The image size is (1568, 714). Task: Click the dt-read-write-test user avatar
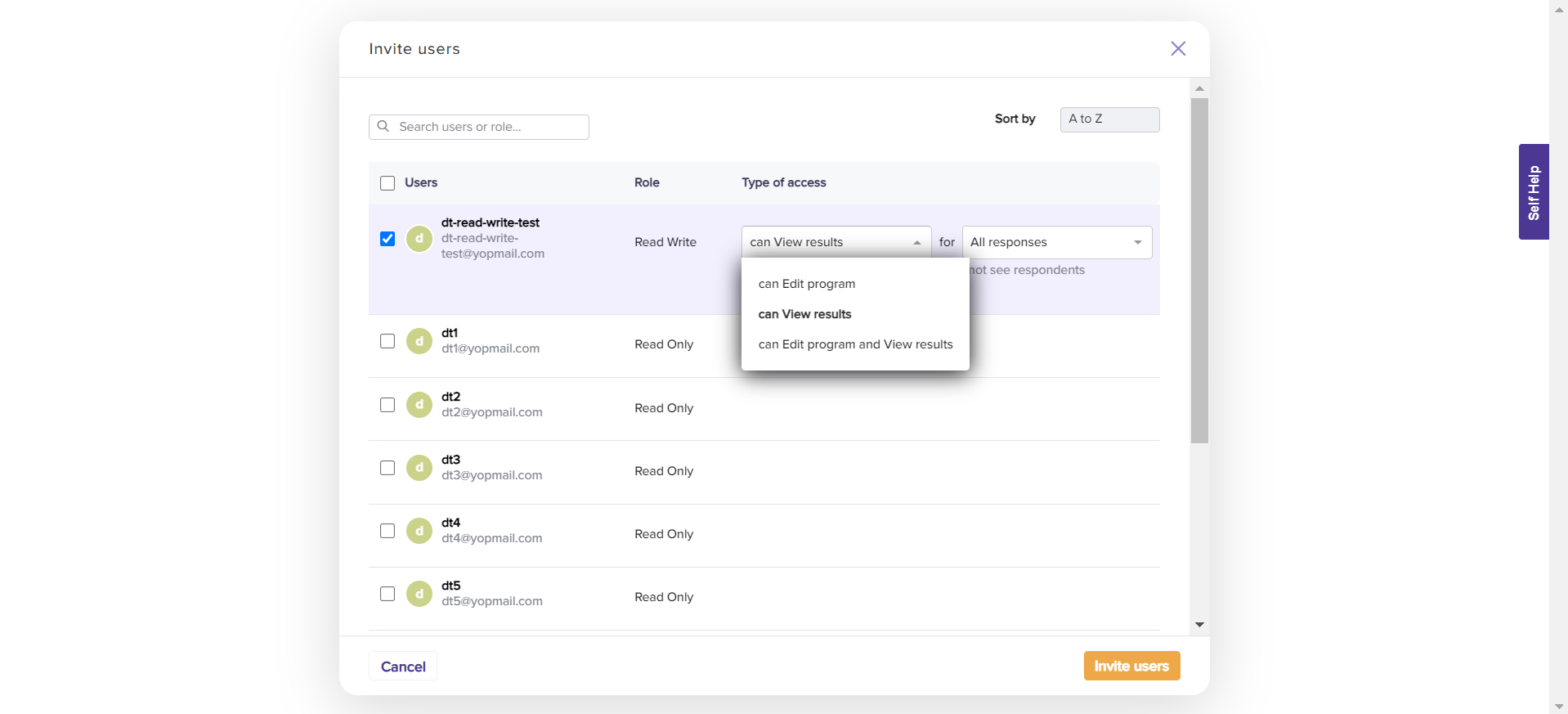tap(419, 239)
